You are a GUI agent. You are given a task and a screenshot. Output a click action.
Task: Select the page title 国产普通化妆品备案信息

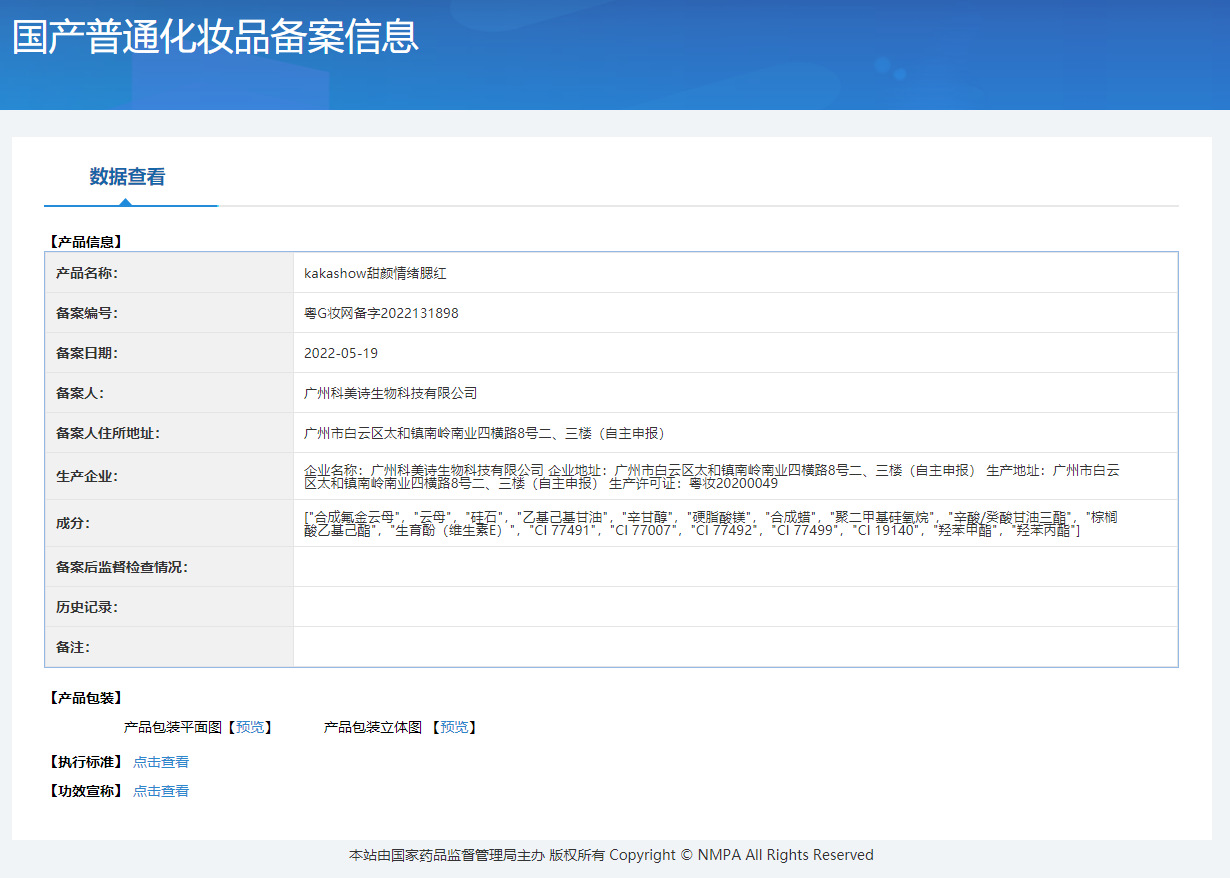(x=215, y=37)
